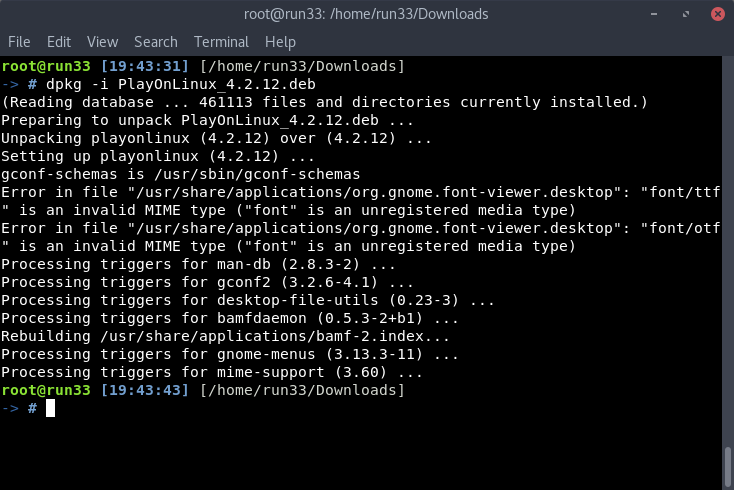Click the 'Unpacking playonlinux (4.2.12) over' line
The width and height of the screenshot is (734, 490).
coord(216,138)
